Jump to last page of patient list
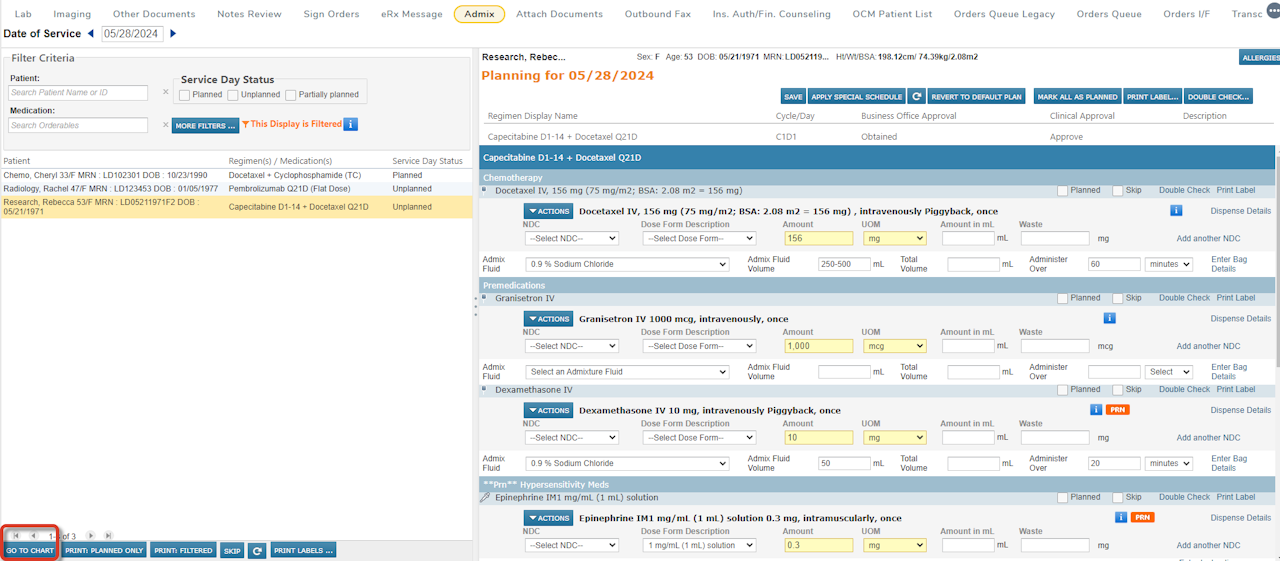The height and width of the screenshot is (561, 1280). tap(108, 536)
